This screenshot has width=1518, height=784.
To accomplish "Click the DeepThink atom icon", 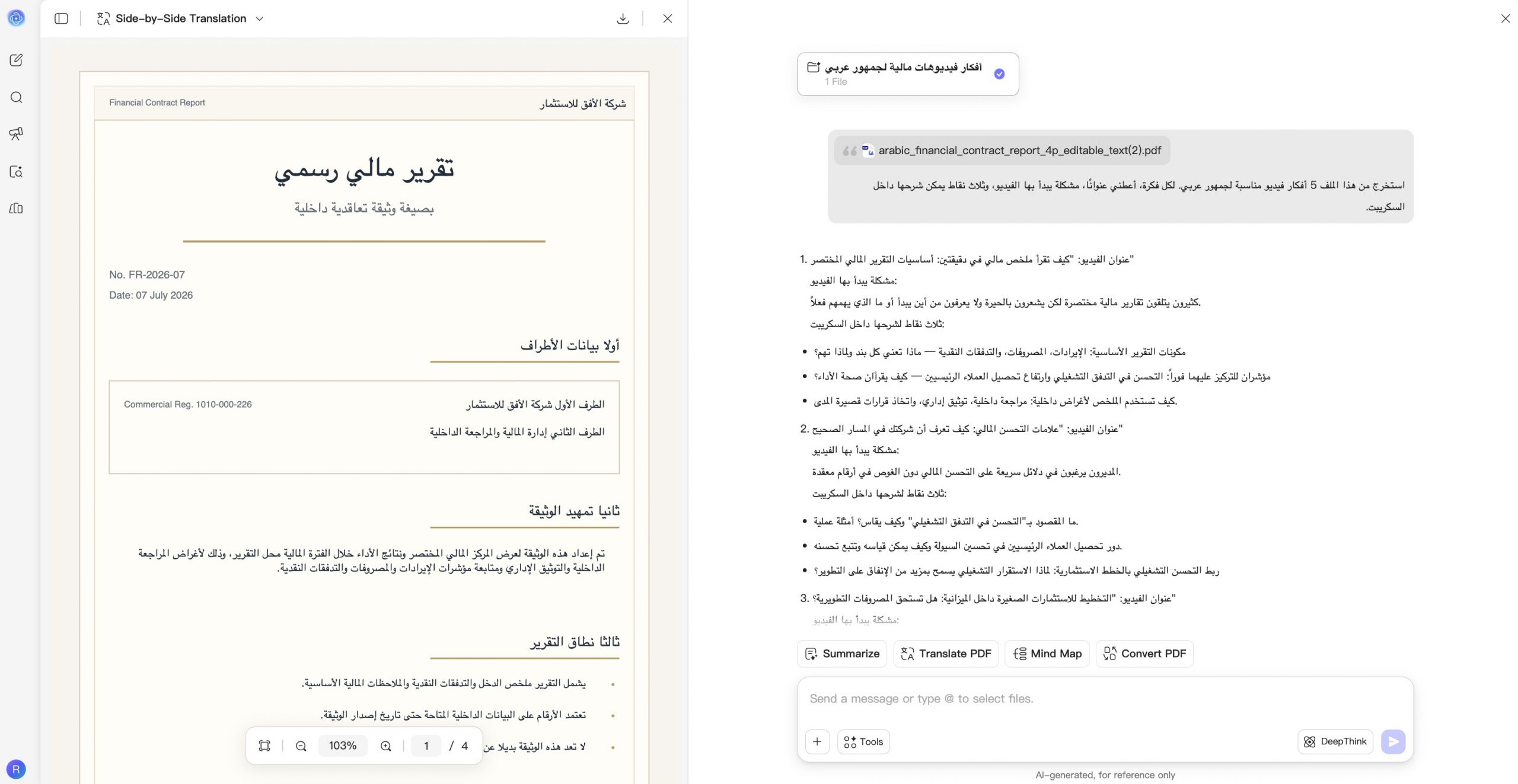I will pyautogui.click(x=1310, y=741).
